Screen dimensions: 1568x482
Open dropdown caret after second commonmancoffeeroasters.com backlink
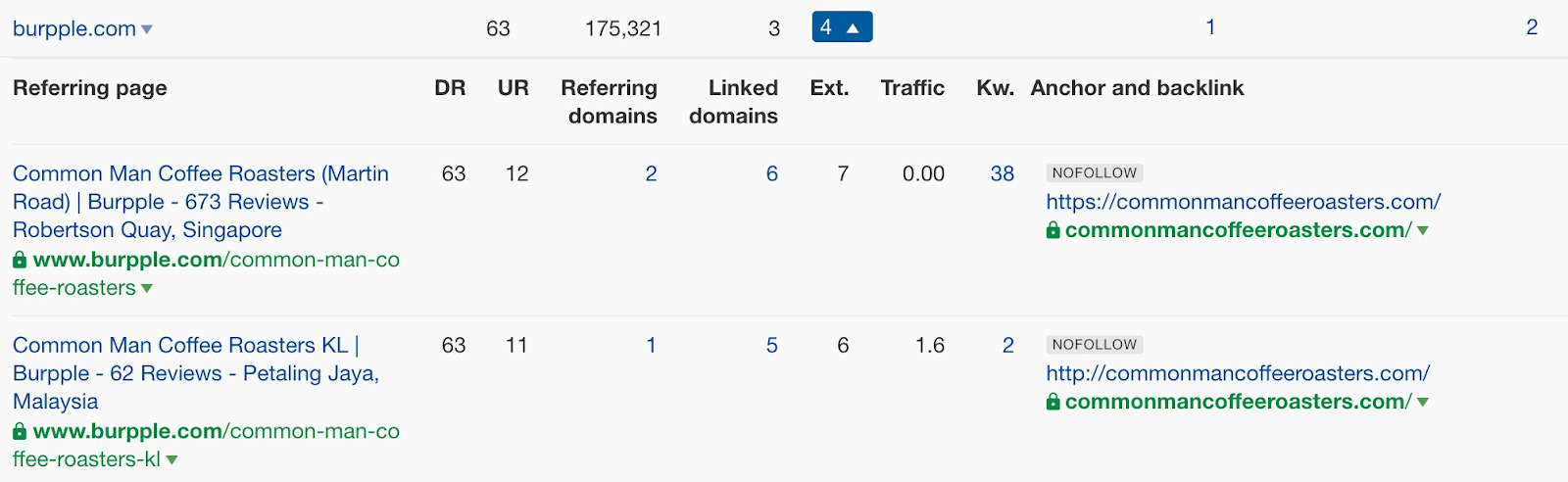tap(1423, 403)
